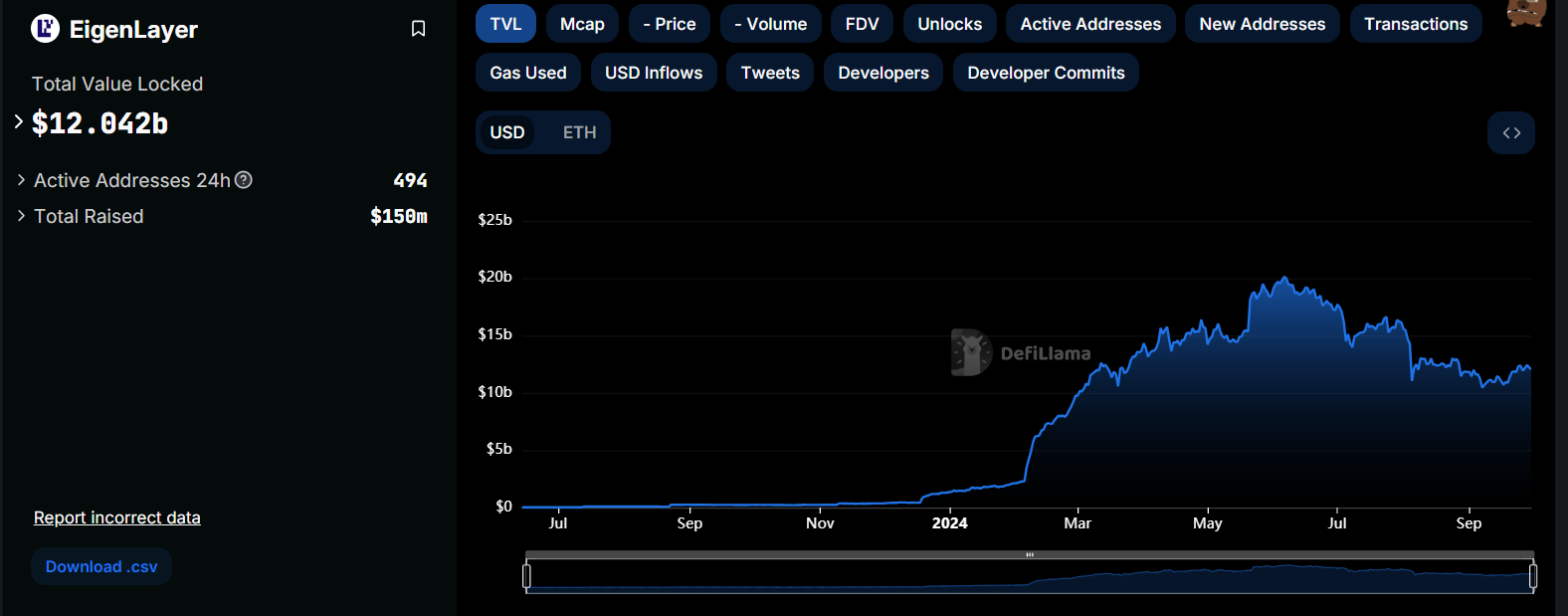Click the Download .csv button
Screen dimensions: 1568x616
tap(101, 566)
